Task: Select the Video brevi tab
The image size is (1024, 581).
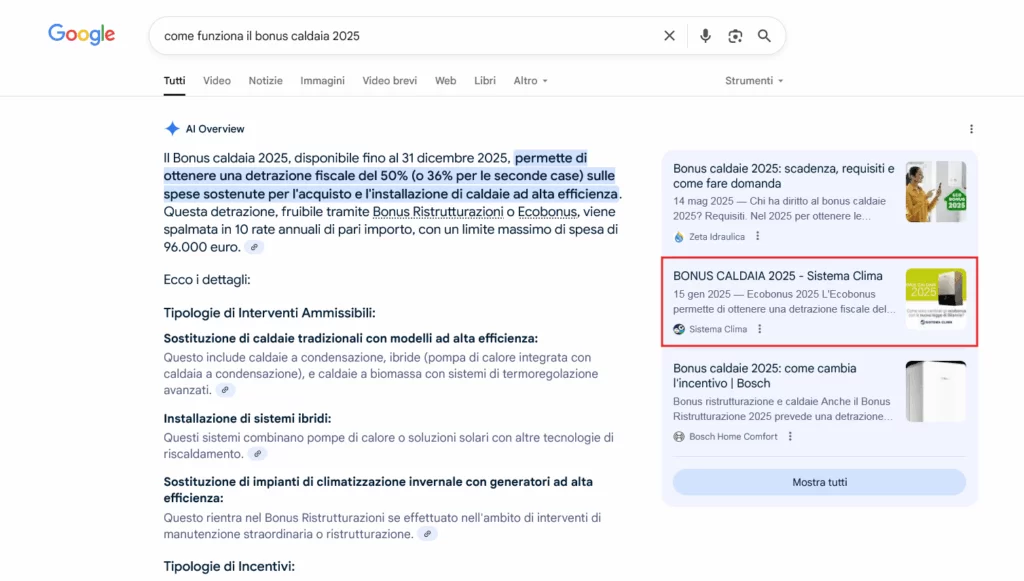Action: (x=389, y=81)
